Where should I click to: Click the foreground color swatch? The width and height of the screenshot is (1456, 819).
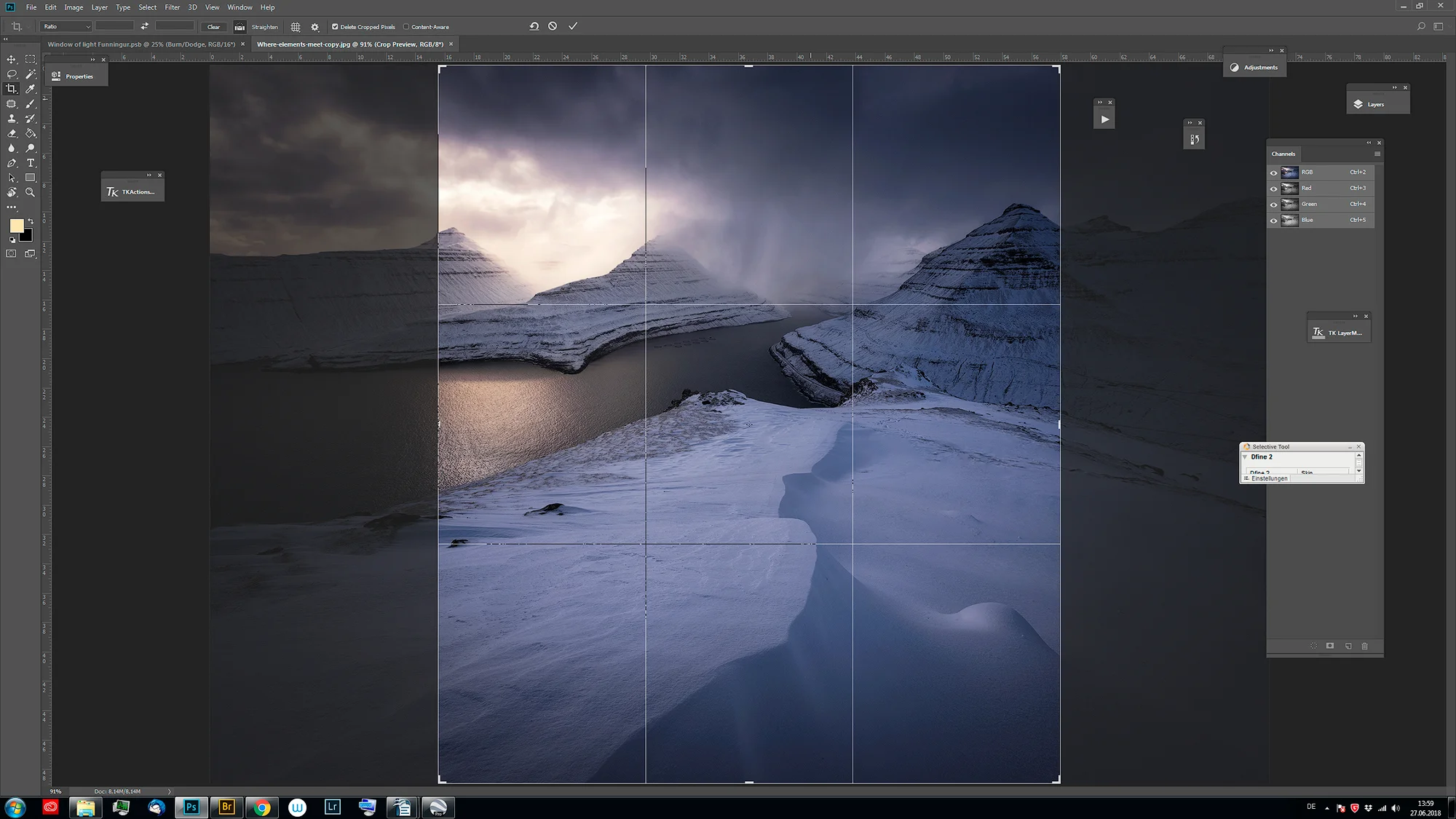(16, 226)
